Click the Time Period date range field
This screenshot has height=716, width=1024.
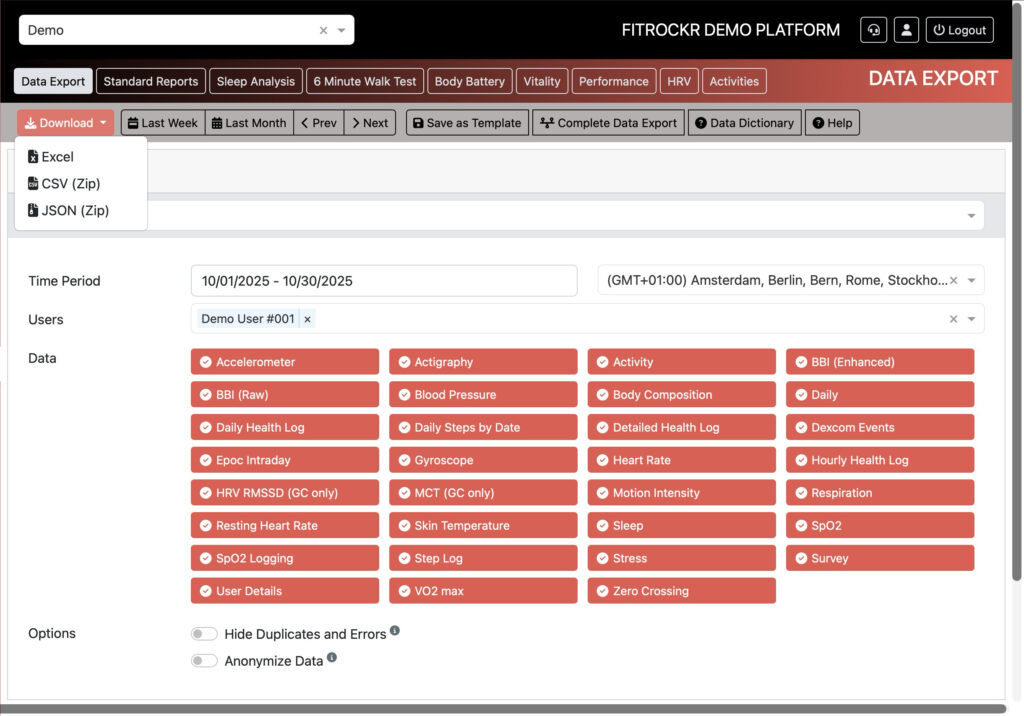pyautogui.click(x=384, y=281)
